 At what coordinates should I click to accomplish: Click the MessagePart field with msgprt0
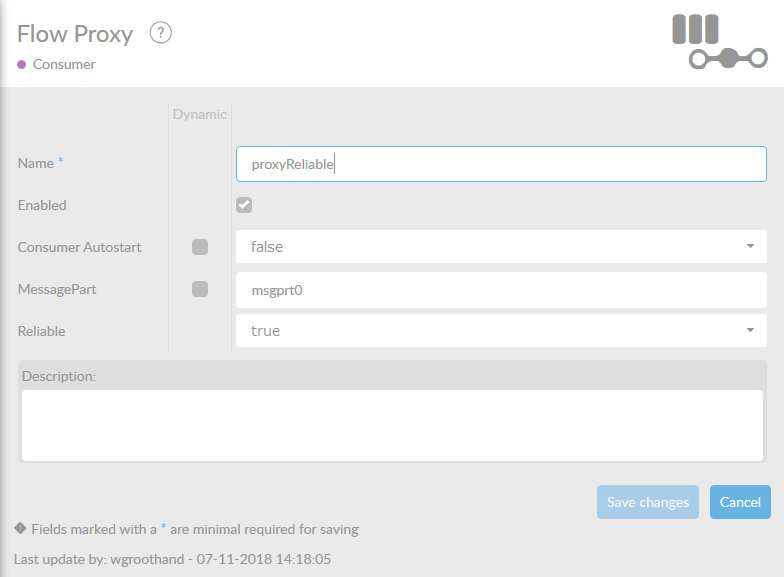(x=501, y=290)
